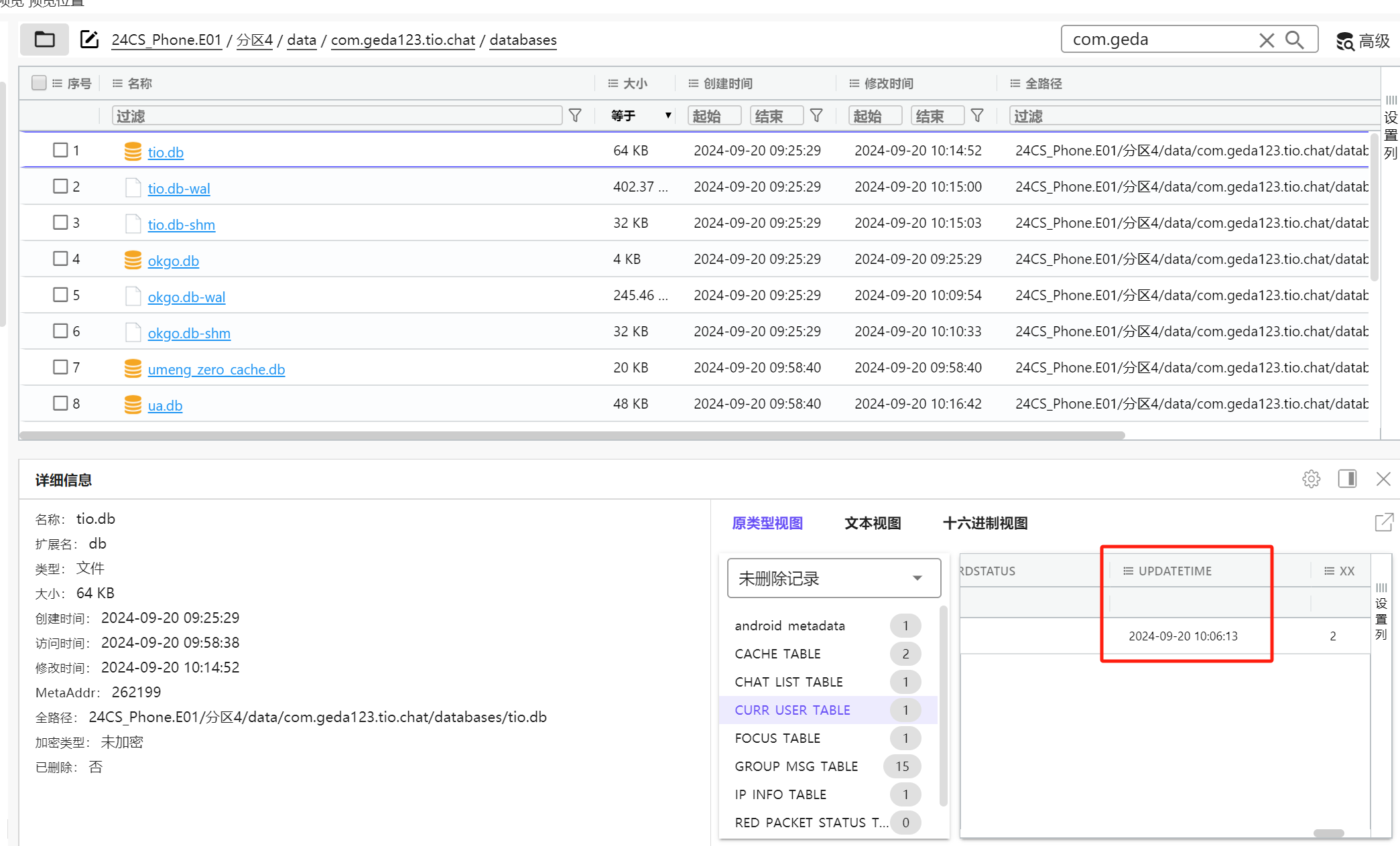Open detail panel settings gear
Image resolution: width=1400 pixels, height=846 pixels.
tap(1311, 479)
